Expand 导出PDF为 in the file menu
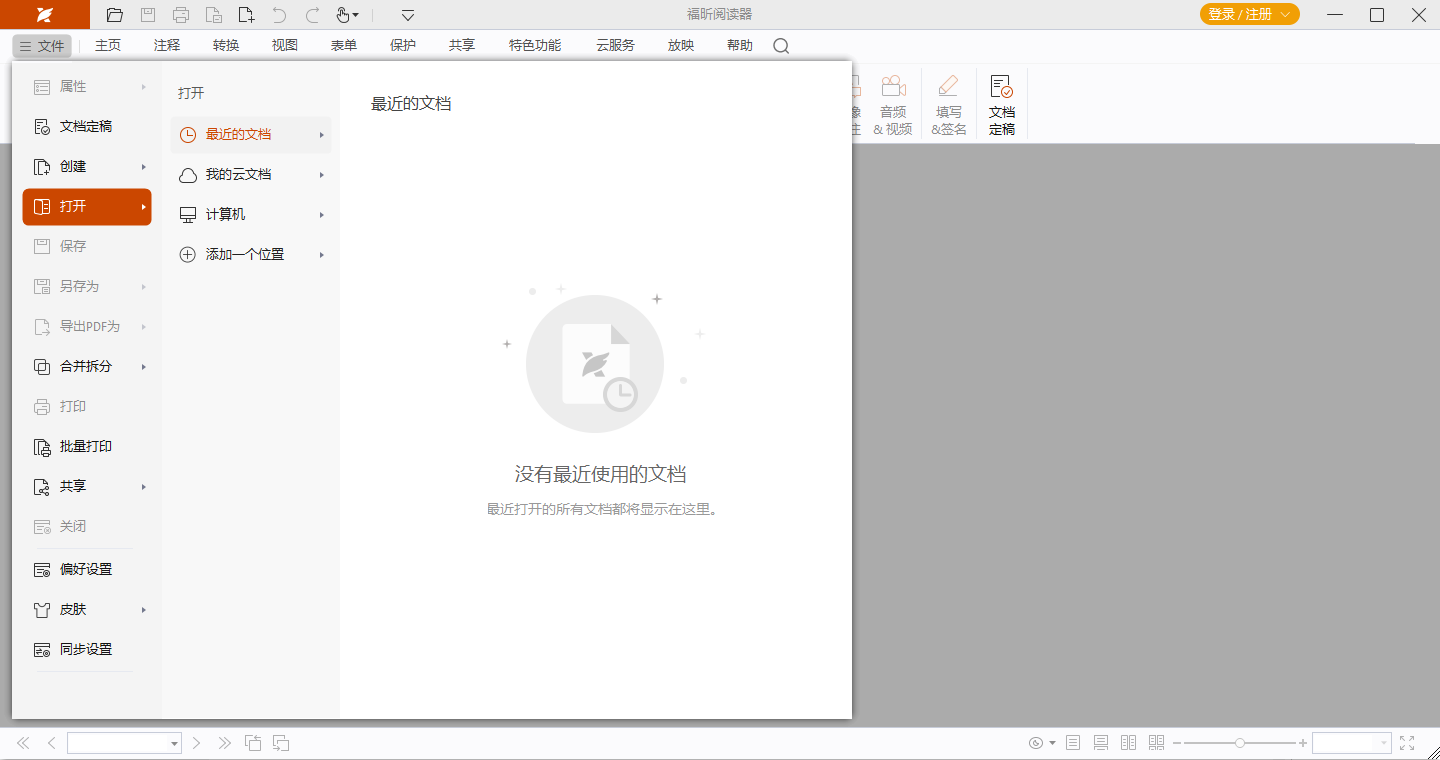Screen dimensions: 1440x760 pyautogui.click(x=87, y=327)
